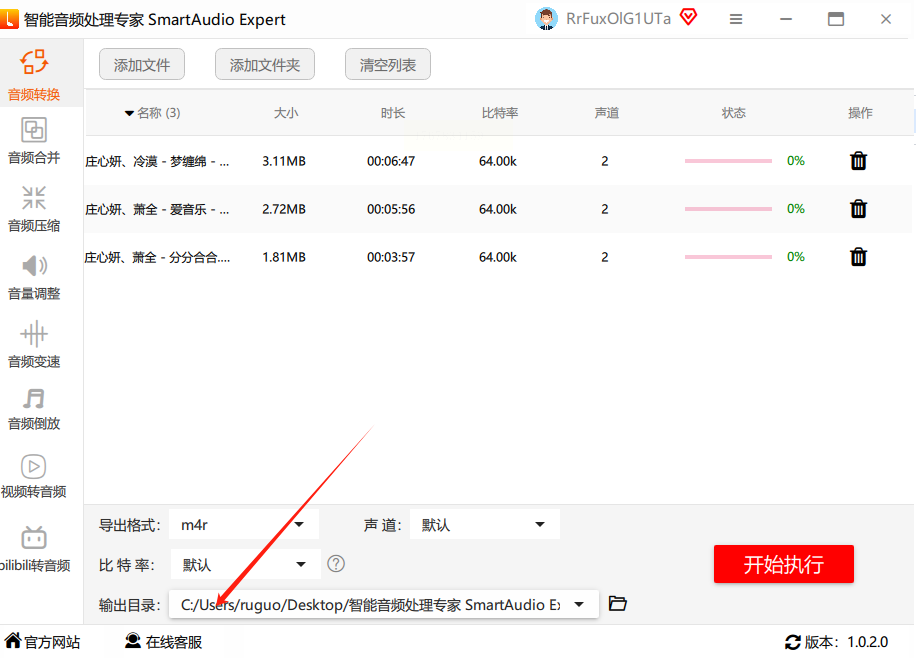Click the 状态 column header
The height and width of the screenshot is (658, 916).
733,113
